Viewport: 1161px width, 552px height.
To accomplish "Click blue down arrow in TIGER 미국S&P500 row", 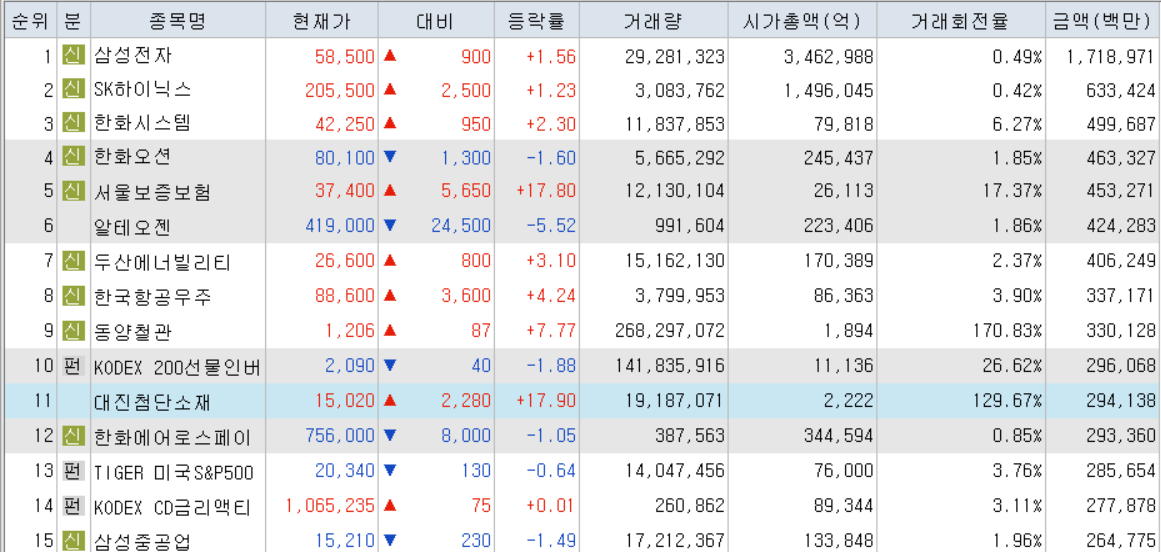I will [x=390, y=471].
